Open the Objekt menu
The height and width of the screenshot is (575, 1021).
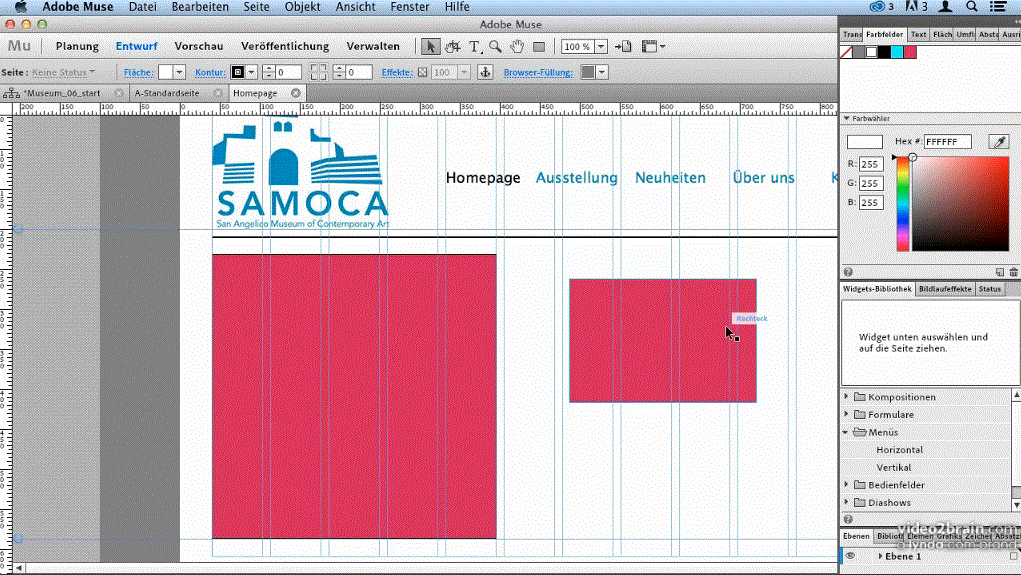(x=302, y=7)
